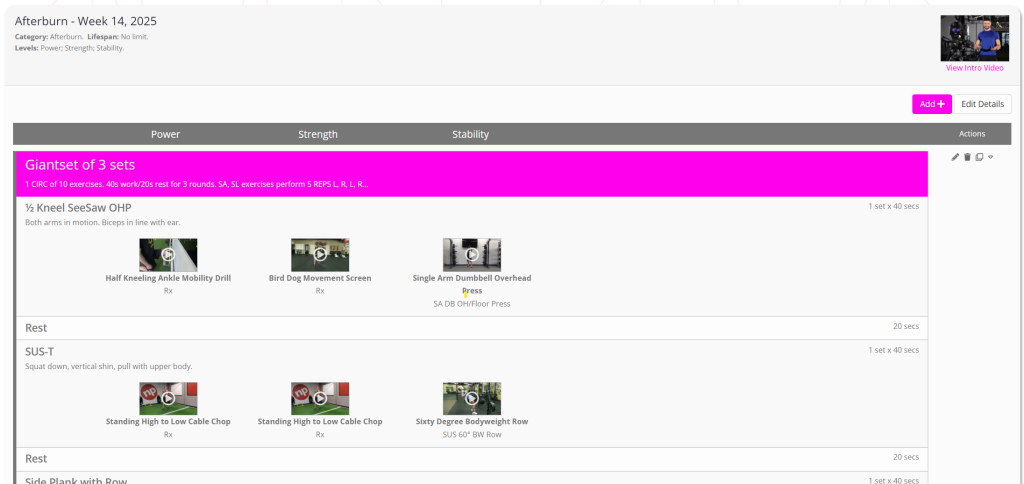Play the Single Arm Dumbbell Overhead Press video
The image size is (1024, 484).
[x=472, y=255]
